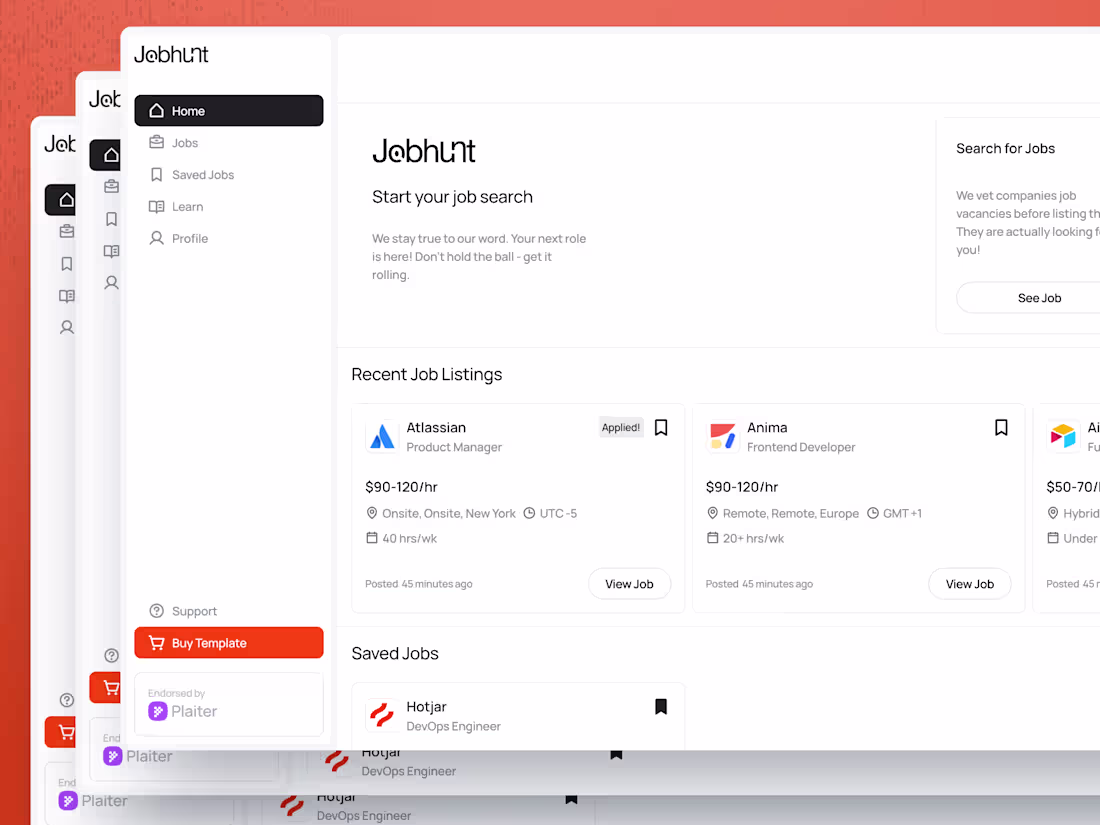Click the Atlassian company logo

tap(383, 437)
